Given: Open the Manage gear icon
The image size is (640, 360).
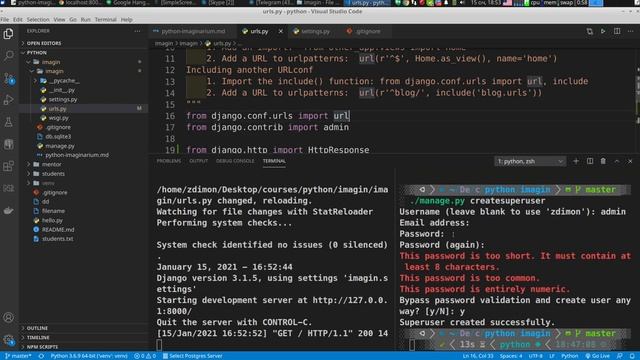Looking at the screenshot, I should [8, 340].
